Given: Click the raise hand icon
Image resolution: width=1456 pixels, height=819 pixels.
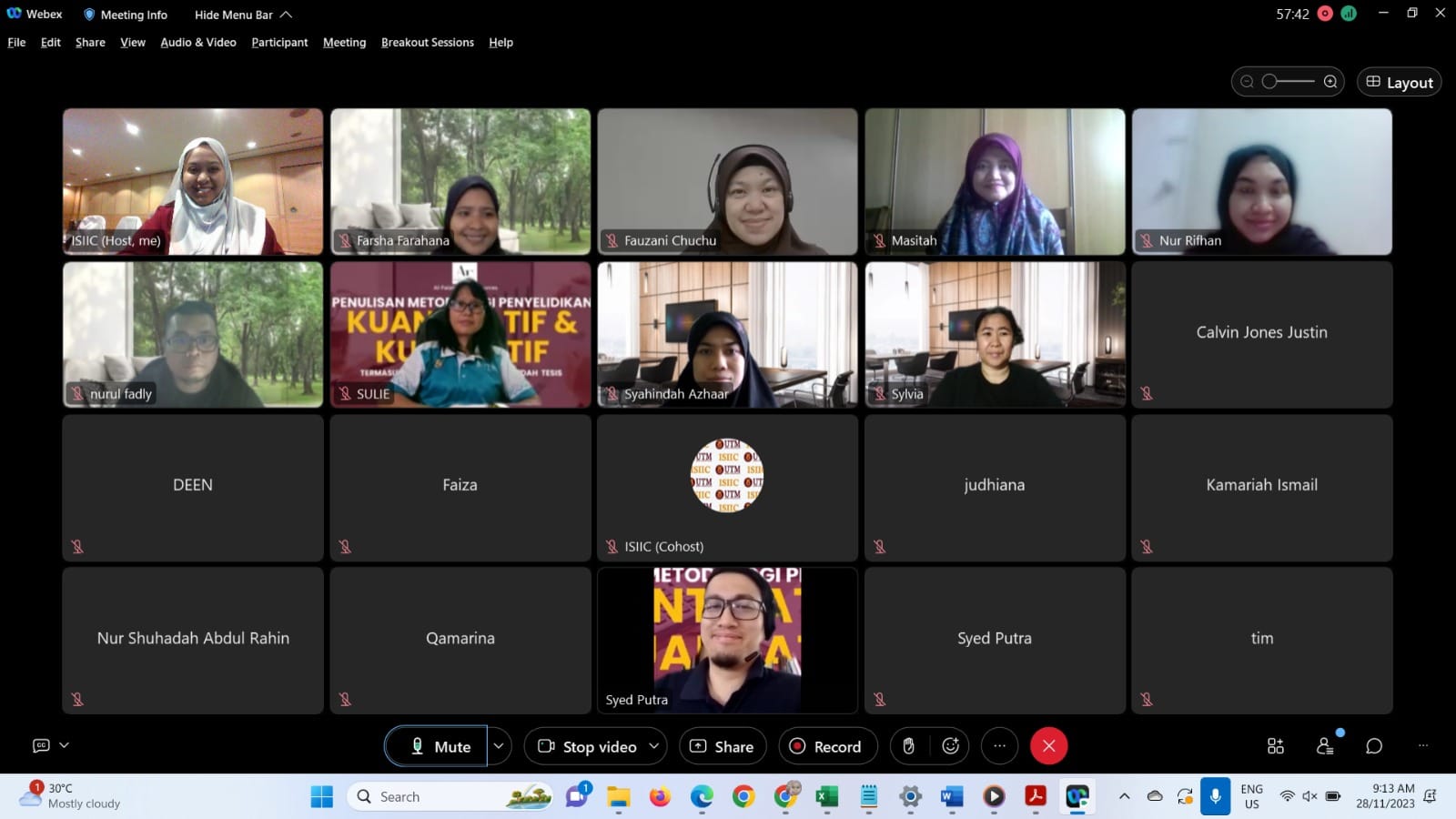Looking at the screenshot, I should (908, 746).
